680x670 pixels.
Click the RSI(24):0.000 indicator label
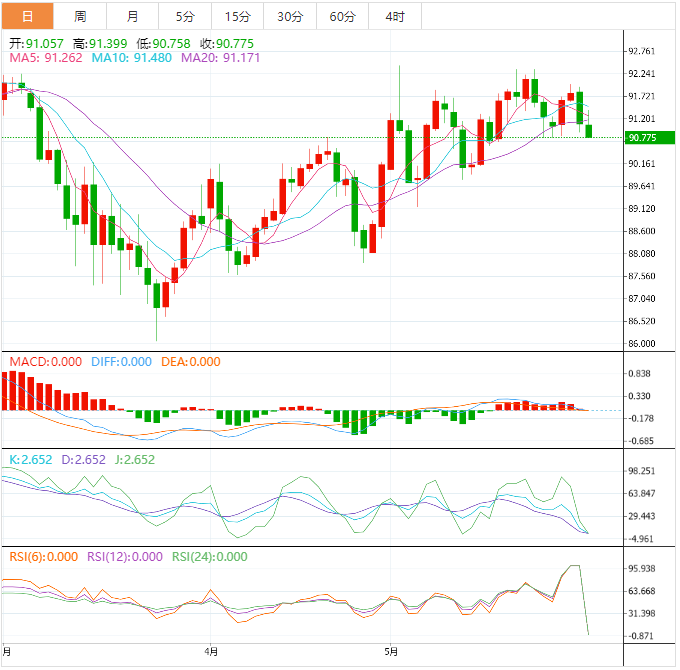click(x=211, y=557)
